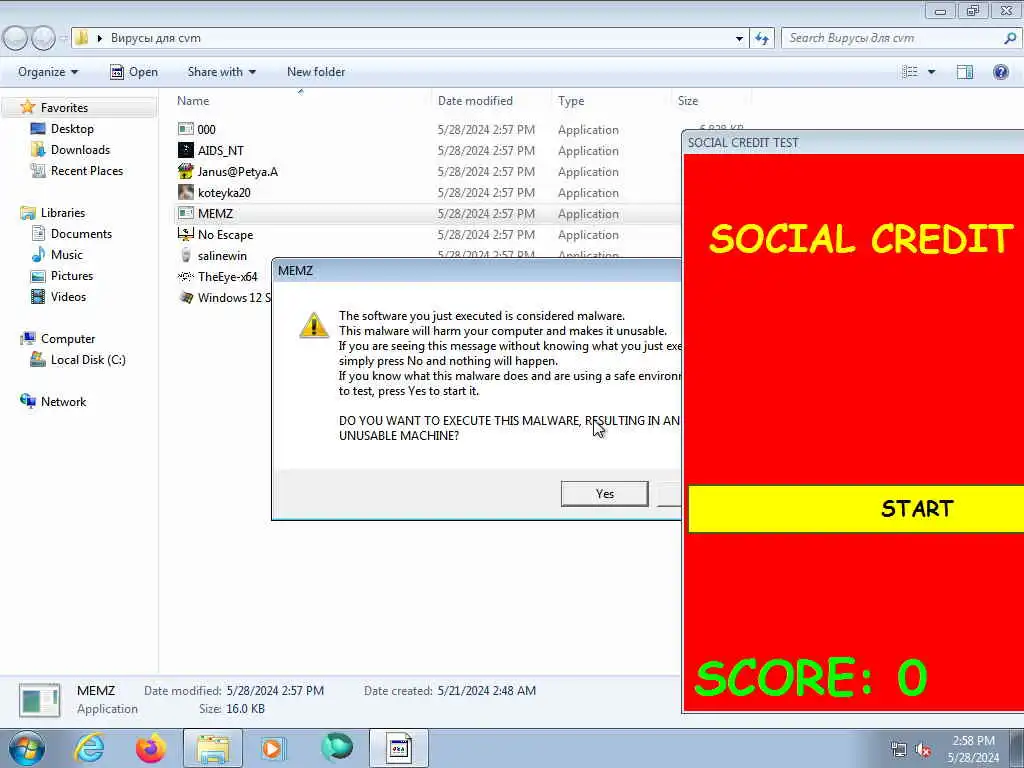Image resolution: width=1024 pixels, height=768 pixels.
Task: Select the salinewin file icon
Action: pyautogui.click(x=185, y=255)
